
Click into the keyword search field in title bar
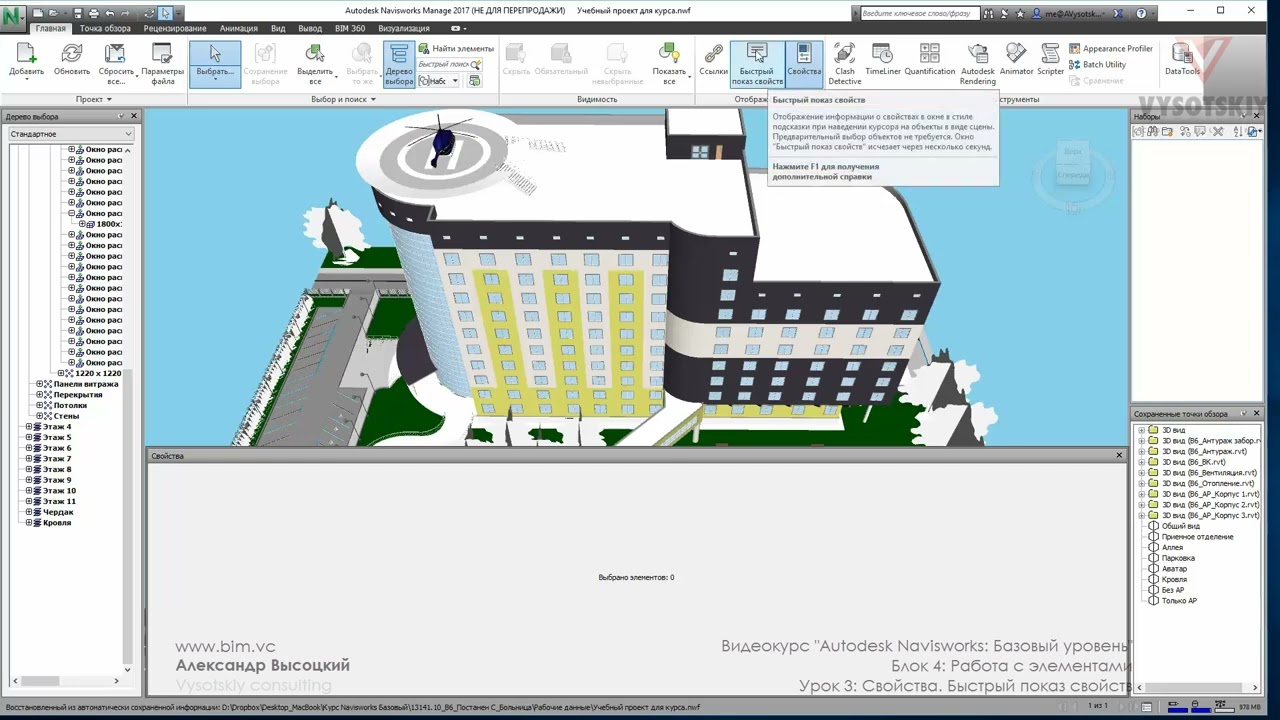918,13
